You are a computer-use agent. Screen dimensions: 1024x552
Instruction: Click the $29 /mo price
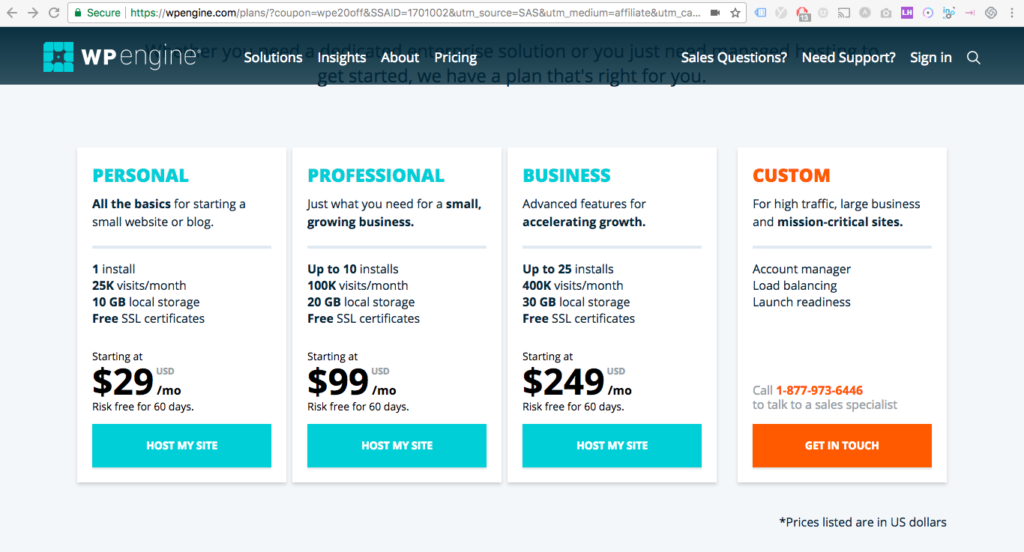tap(136, 382)
